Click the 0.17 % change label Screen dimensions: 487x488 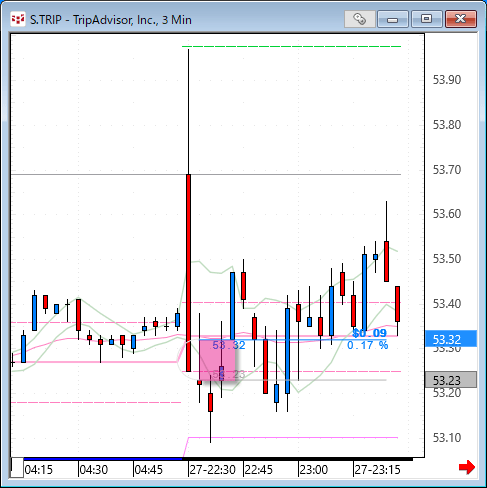(x=367, y=345)
